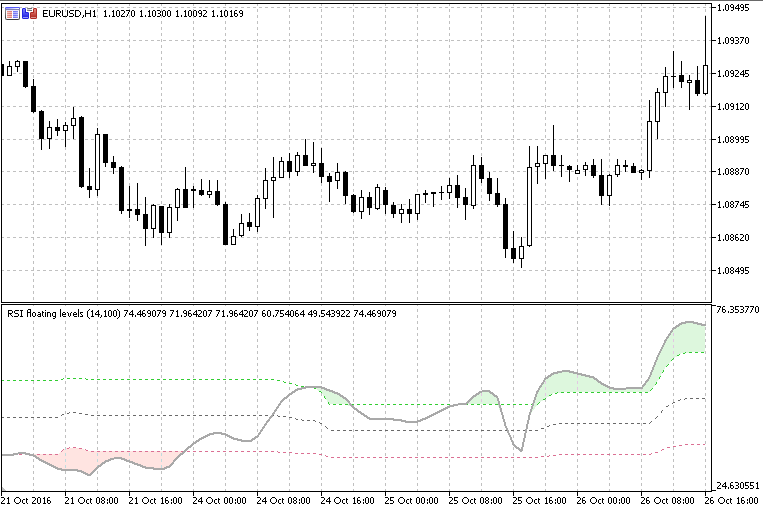Click the 24 Oct 16:00 time label

click(347, 501)
